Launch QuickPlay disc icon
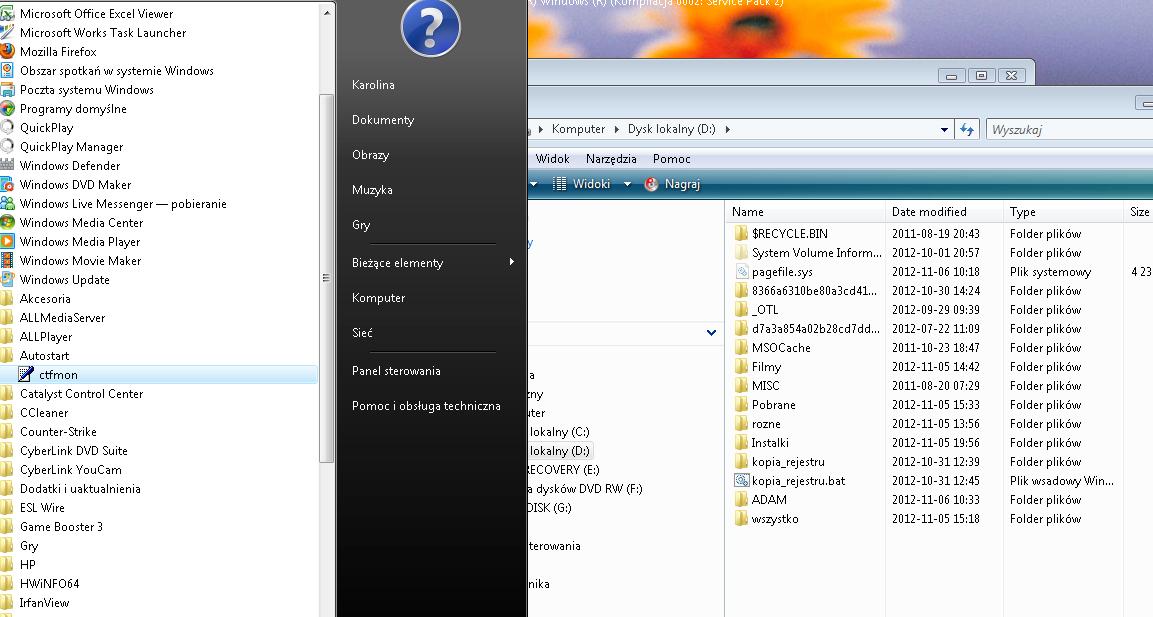 coord(7,127)
